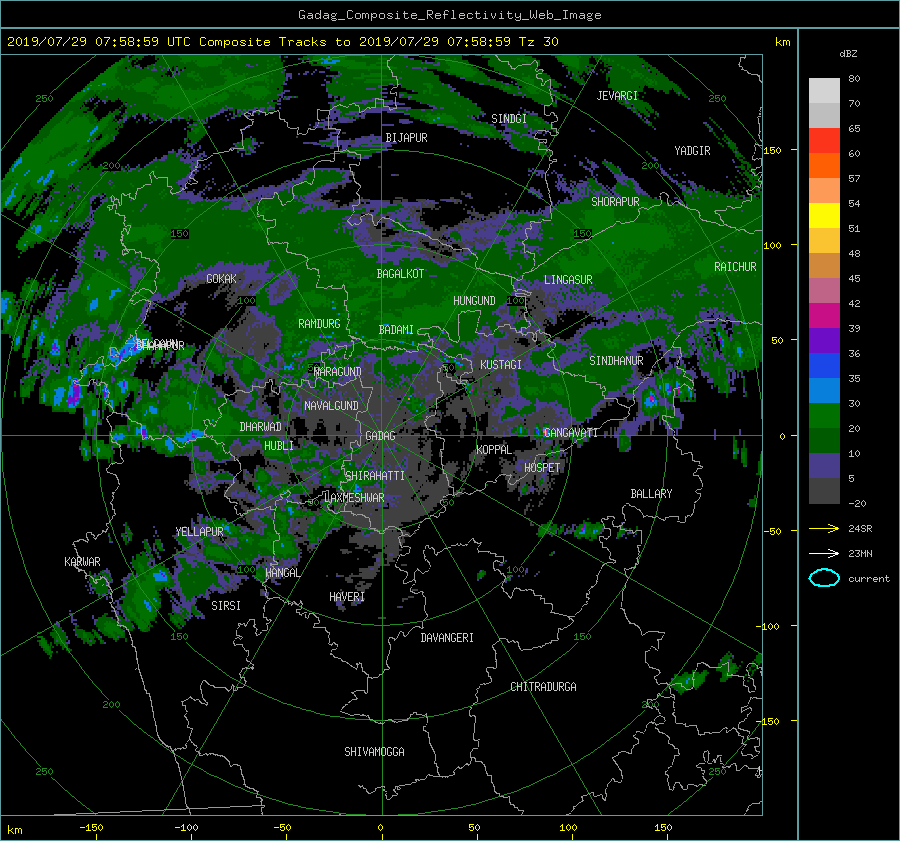Click the SIRSI city label
Viewport: 900px width, 841px height.
coord(226,606)
